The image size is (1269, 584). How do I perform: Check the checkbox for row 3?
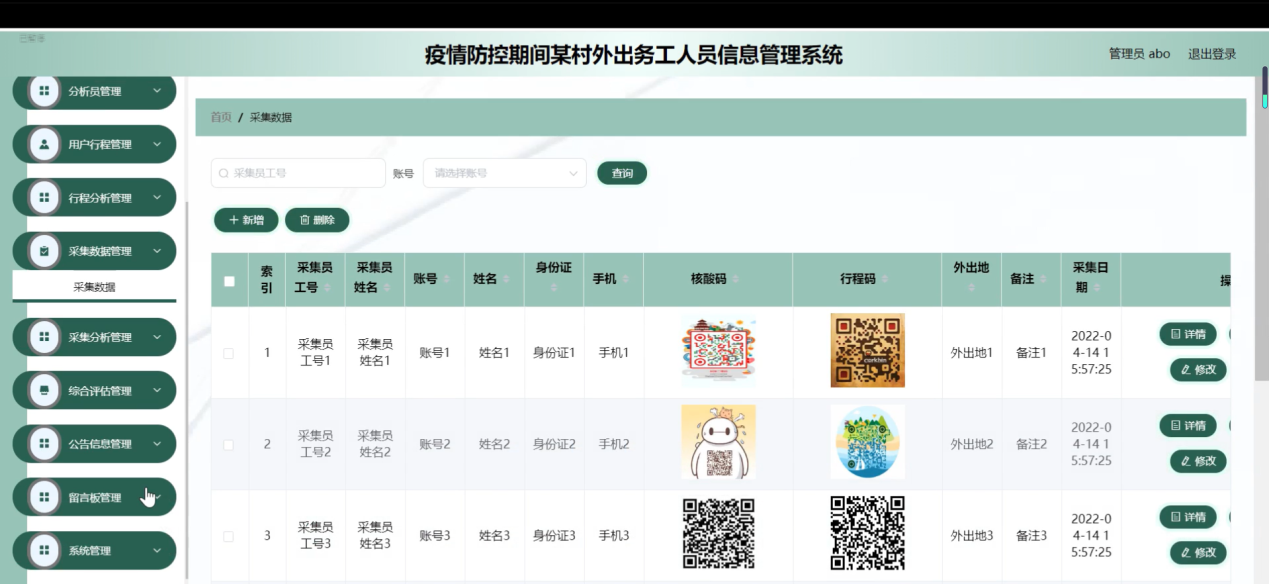coord(229,536)
